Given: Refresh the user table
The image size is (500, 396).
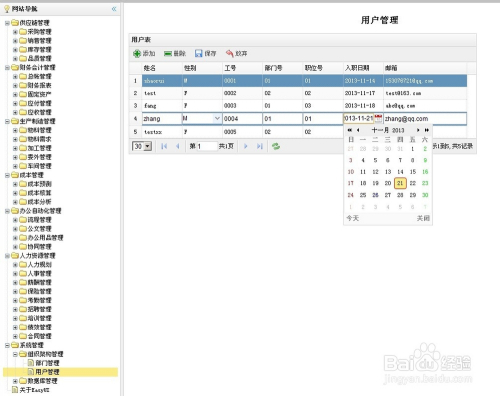Looking at the screenshot, I should point(276,146).
